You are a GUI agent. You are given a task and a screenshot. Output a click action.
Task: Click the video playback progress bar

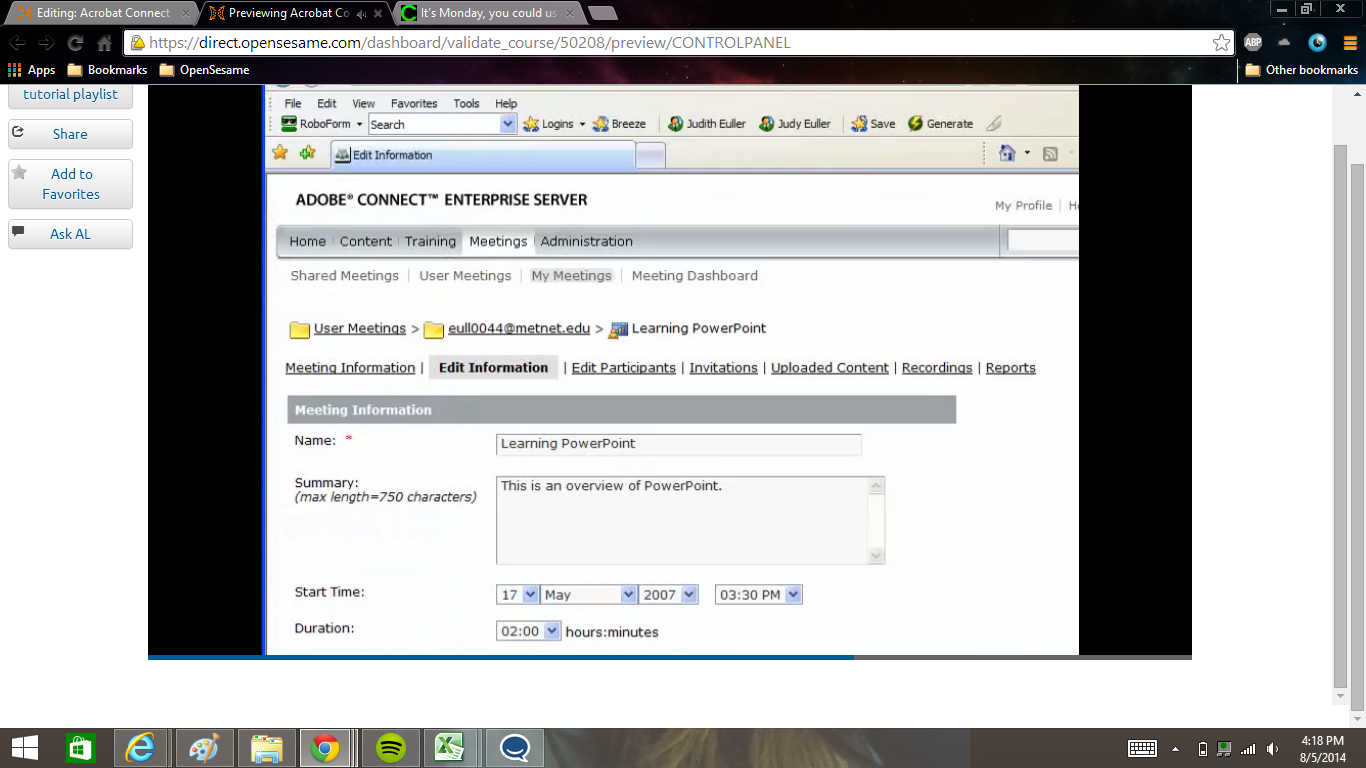click(670, 657)
